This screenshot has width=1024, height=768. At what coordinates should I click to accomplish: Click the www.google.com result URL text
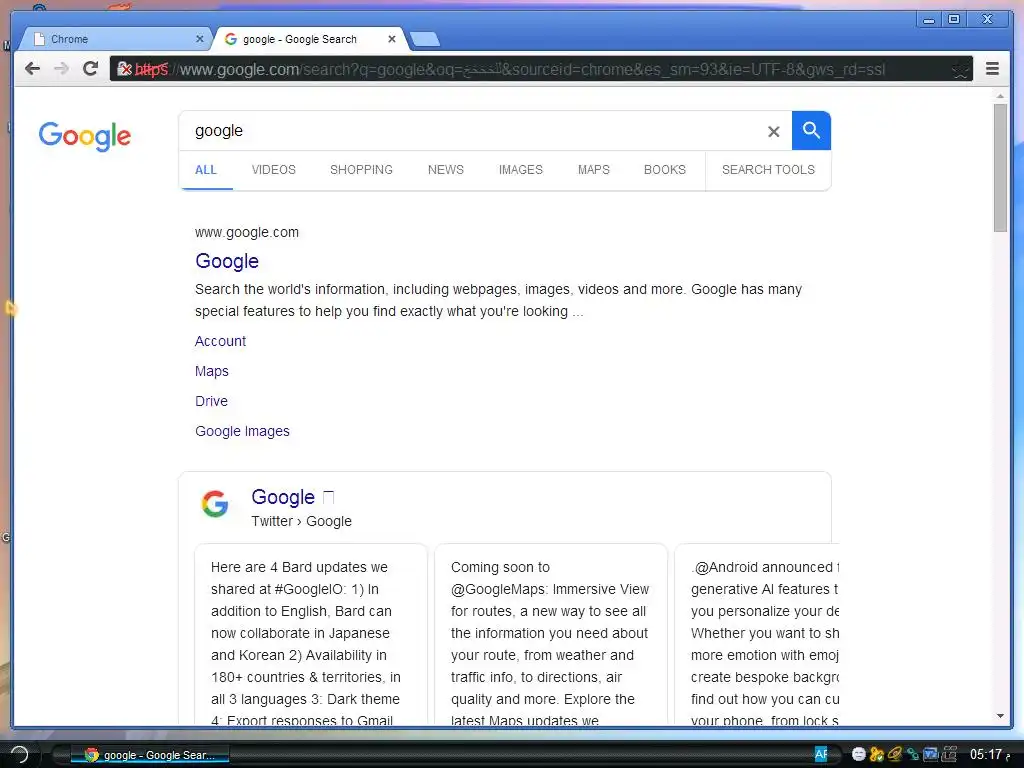pyautogui.click(x=247, y=232)
